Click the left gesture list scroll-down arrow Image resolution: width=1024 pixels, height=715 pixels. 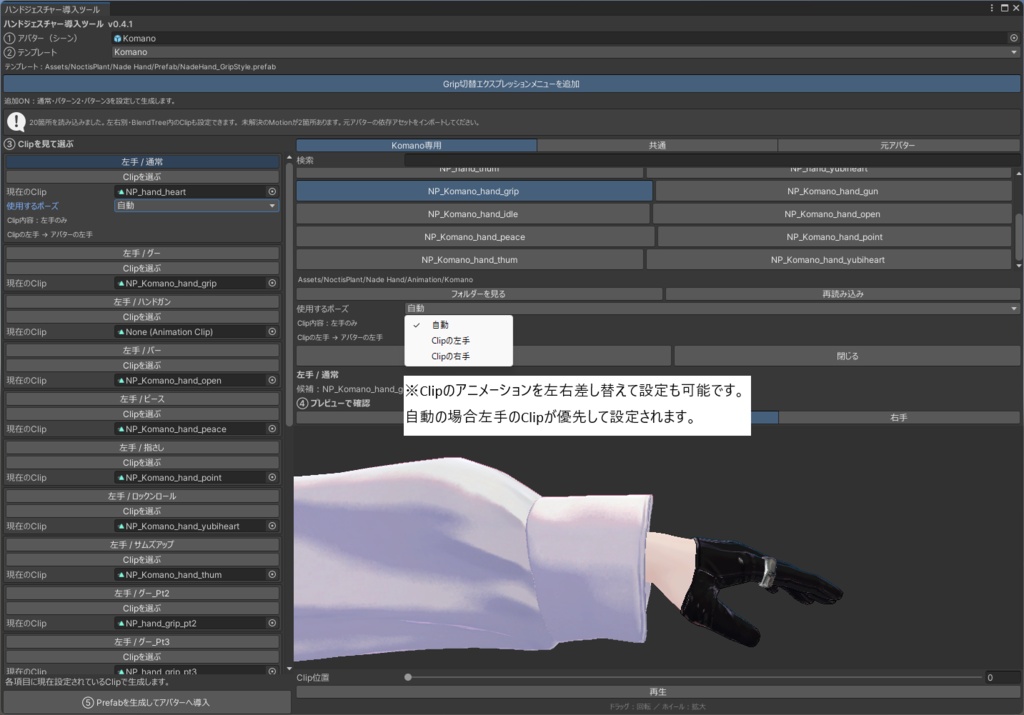click(289, 669)
